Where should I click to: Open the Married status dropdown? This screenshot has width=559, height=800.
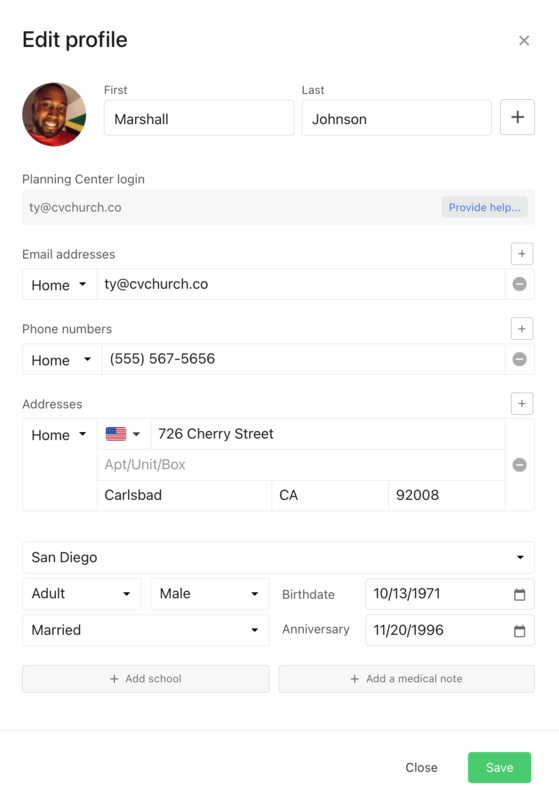coord(145,630)
